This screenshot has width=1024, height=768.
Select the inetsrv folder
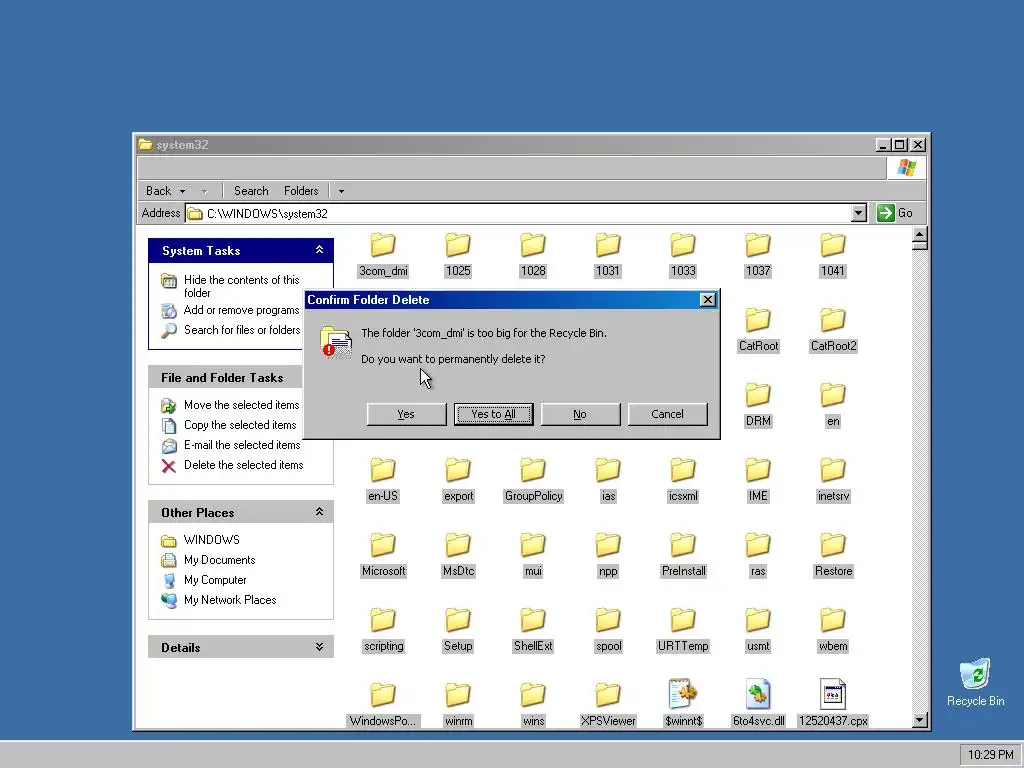833,480
